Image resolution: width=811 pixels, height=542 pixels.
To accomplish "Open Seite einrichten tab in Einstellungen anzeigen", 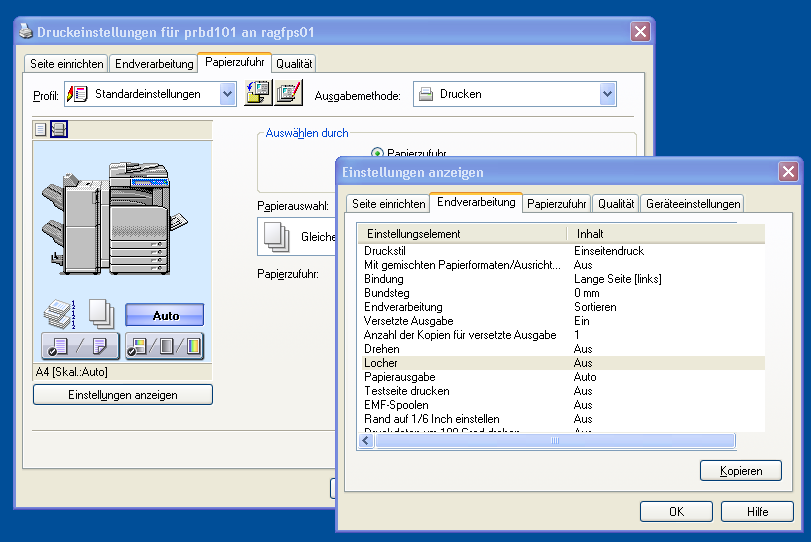I will (388, 204).
